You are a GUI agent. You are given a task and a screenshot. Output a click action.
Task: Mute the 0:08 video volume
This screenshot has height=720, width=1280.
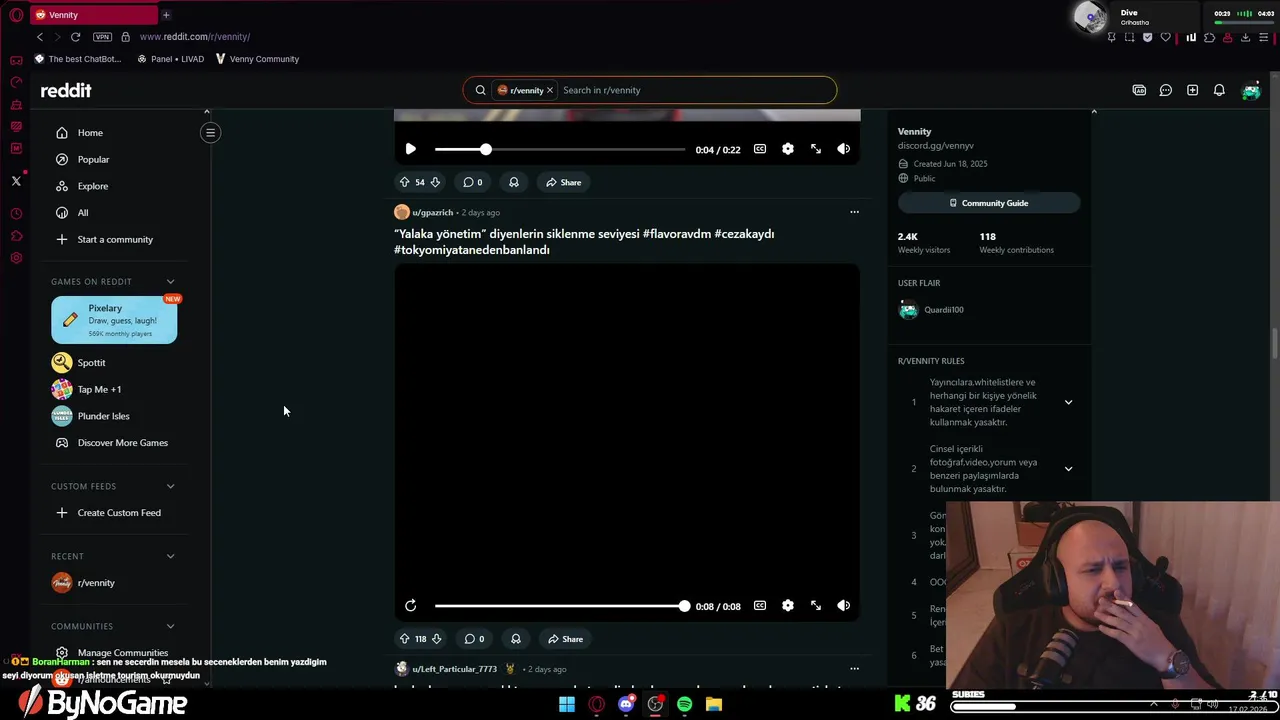(844, 606)
